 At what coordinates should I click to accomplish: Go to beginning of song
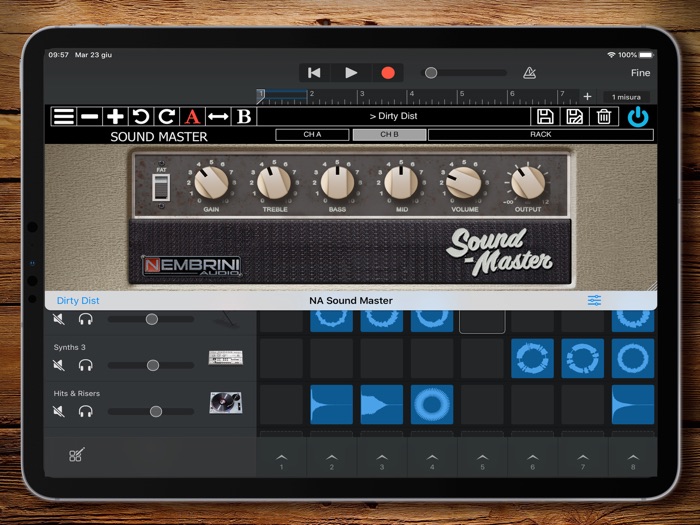[314, 73]
